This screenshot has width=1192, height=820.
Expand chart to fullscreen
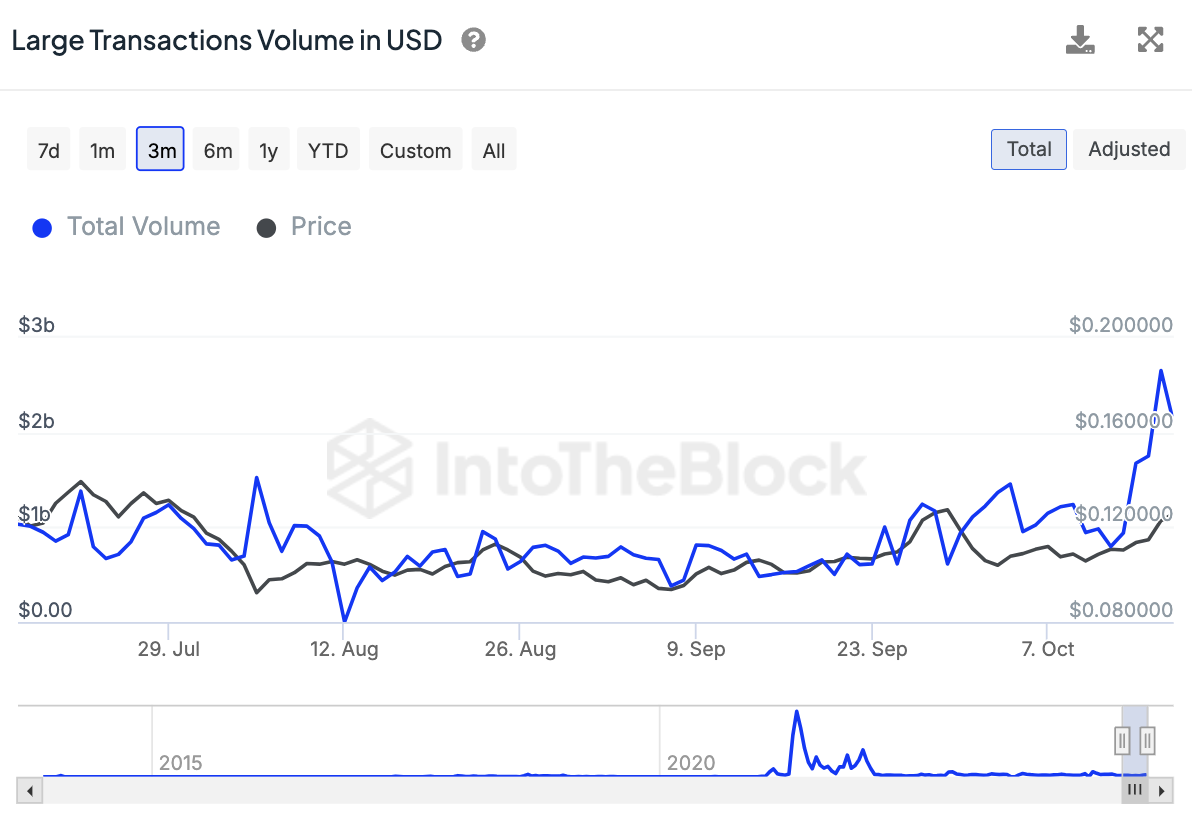tap(1151, 40)
